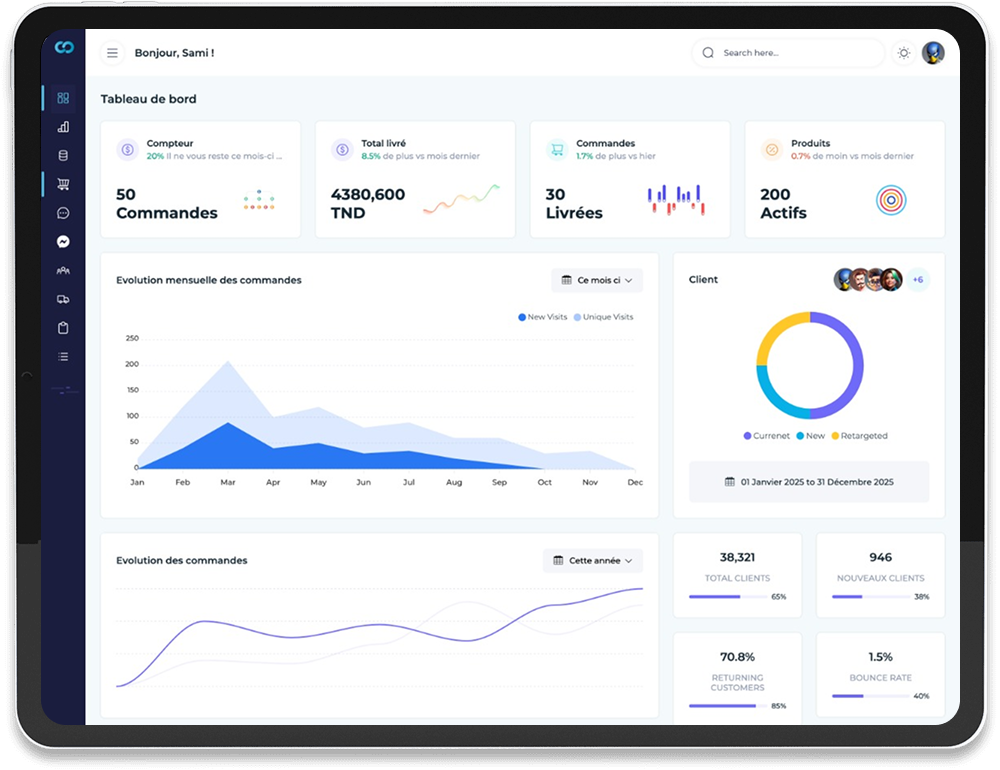Click the team members icon in sidebar
The width and height of the screenshot is (1000, 770).
62,270
